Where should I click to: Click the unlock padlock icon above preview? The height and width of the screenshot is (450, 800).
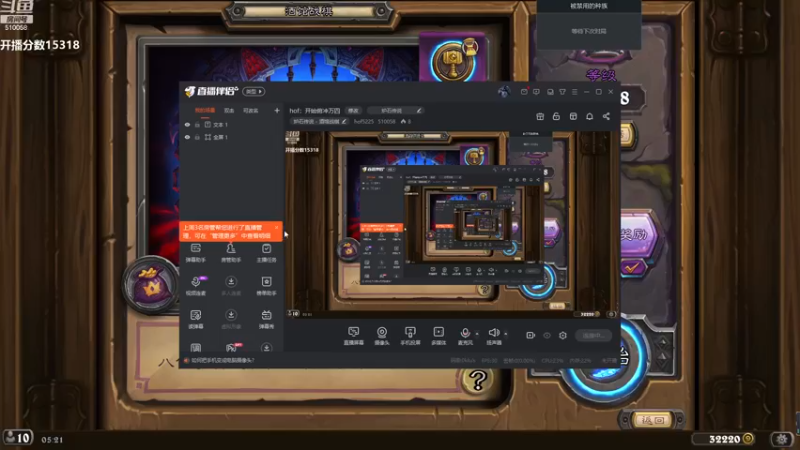click(556, 116)
